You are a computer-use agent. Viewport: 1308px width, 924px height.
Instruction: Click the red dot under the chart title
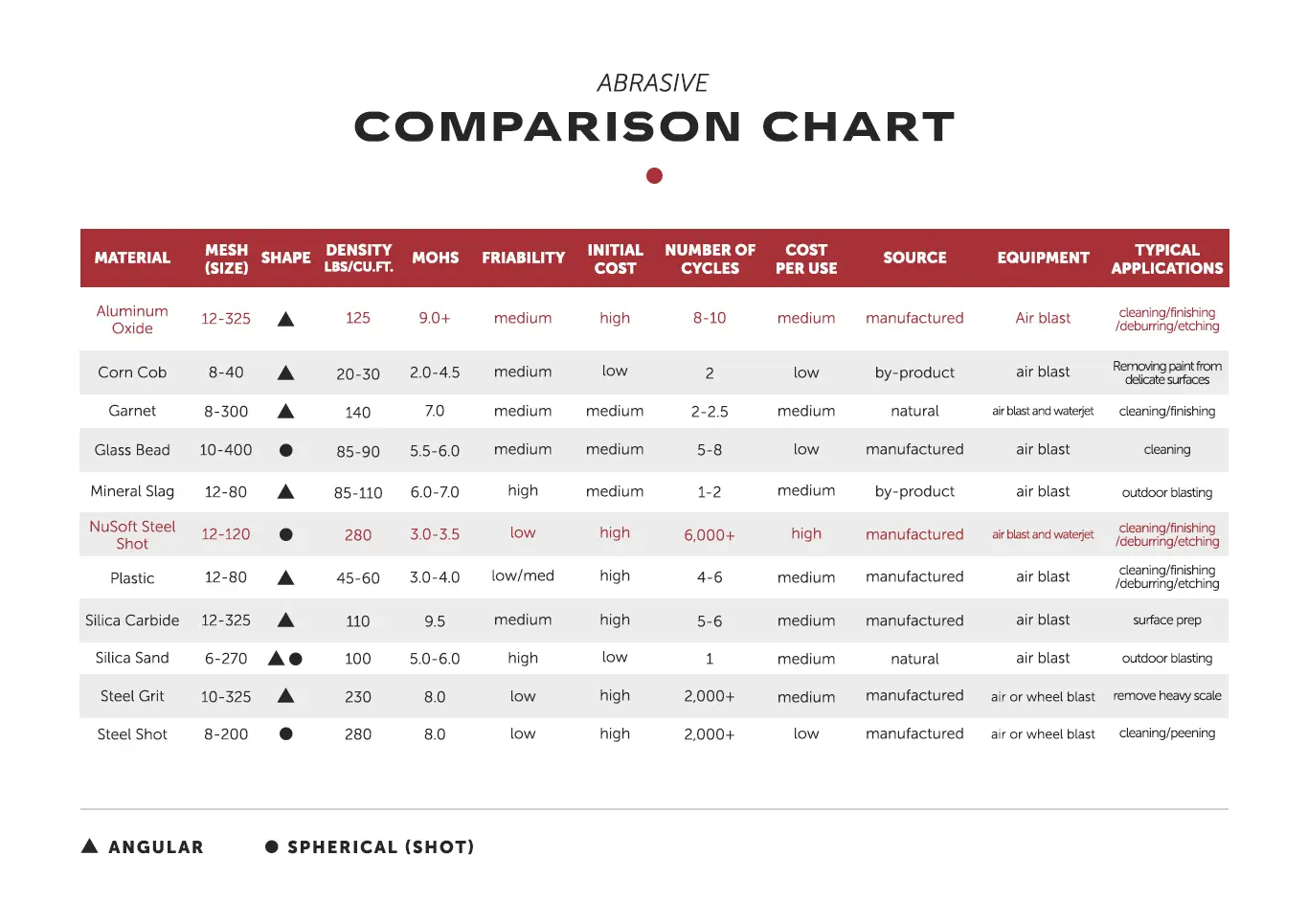[x=654, y=175]
